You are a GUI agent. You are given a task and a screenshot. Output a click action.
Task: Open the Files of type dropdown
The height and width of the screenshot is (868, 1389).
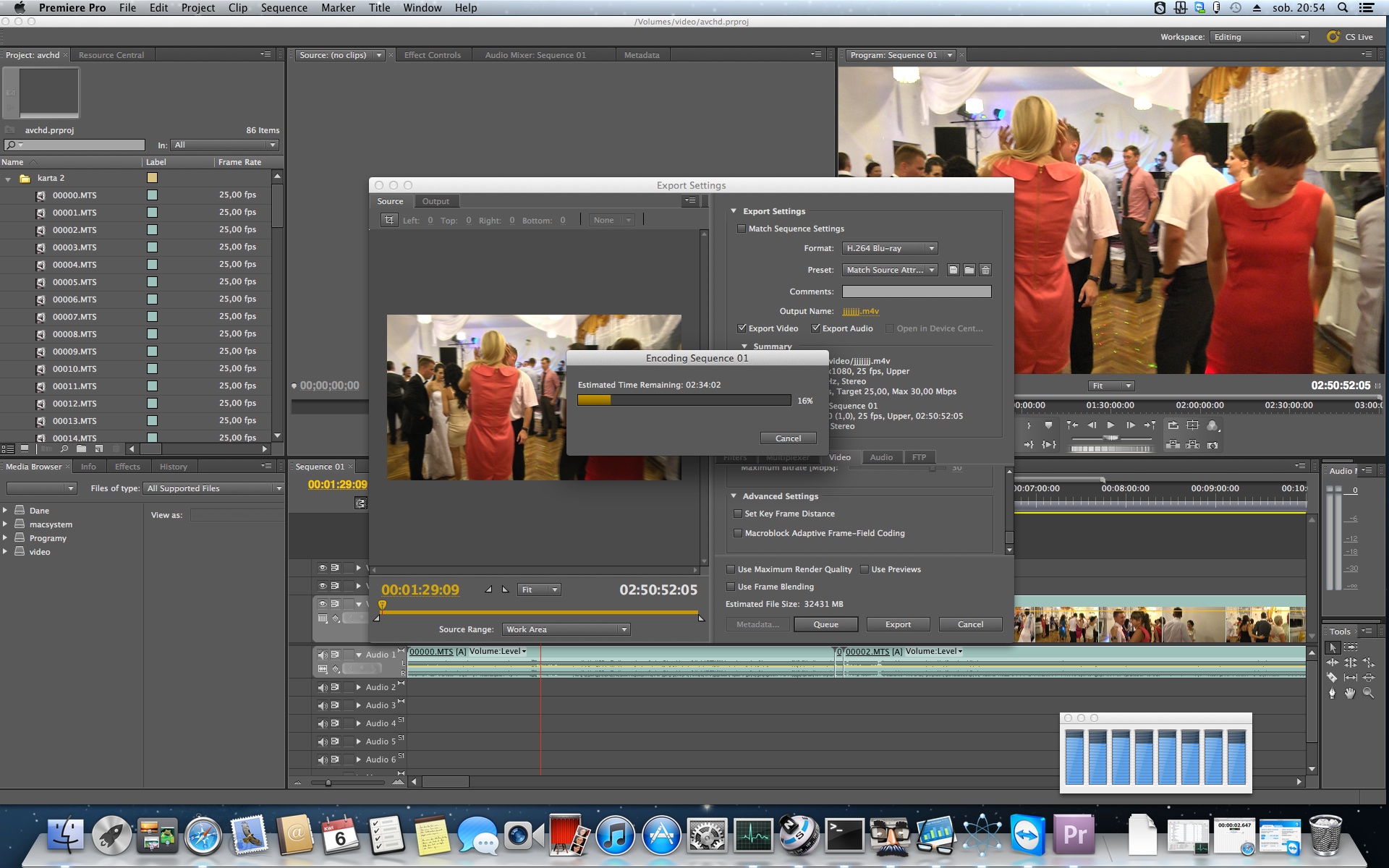[x=213, y=488]
